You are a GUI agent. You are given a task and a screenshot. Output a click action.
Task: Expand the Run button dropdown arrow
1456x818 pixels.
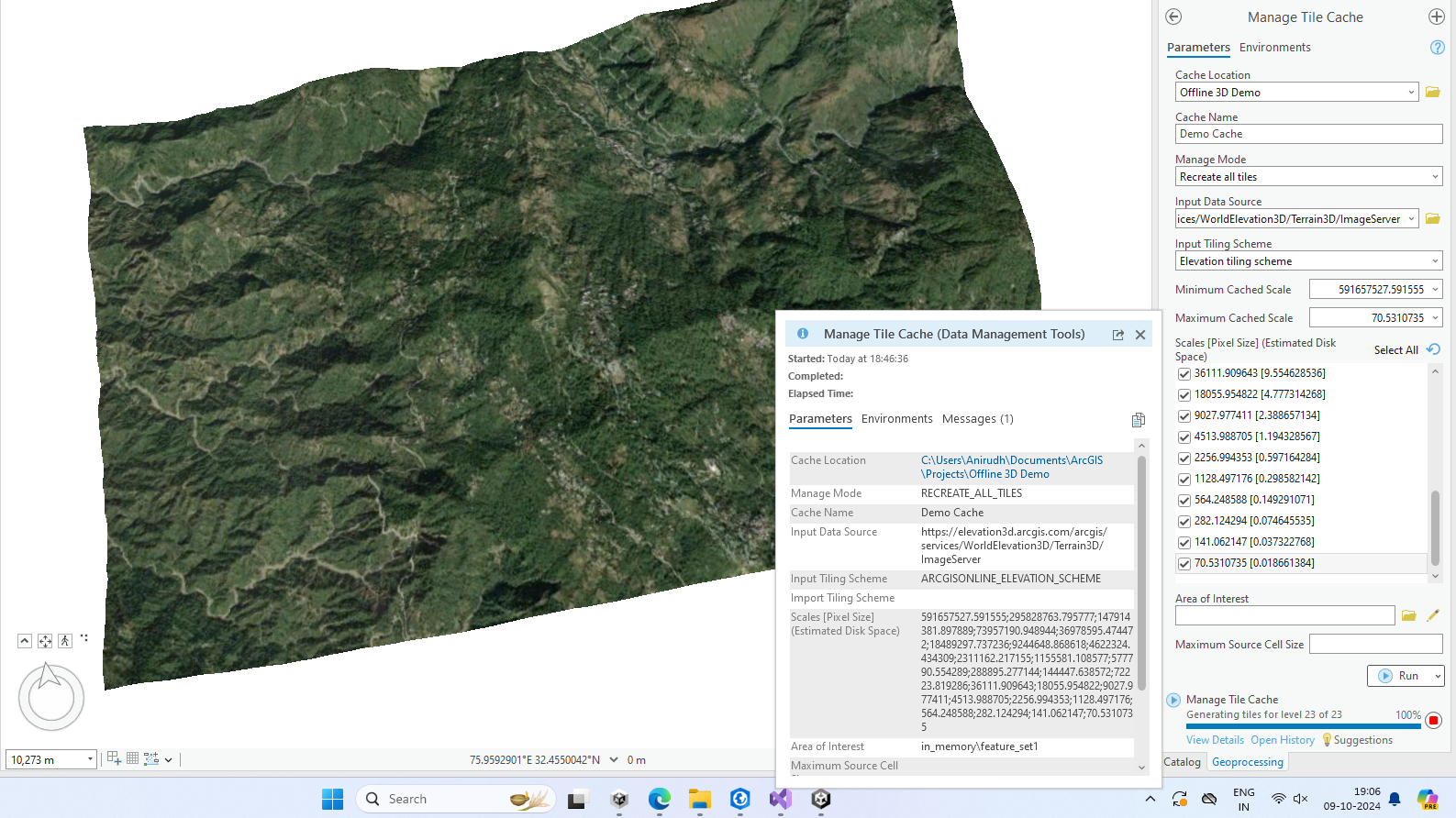tap(1437, 676)
